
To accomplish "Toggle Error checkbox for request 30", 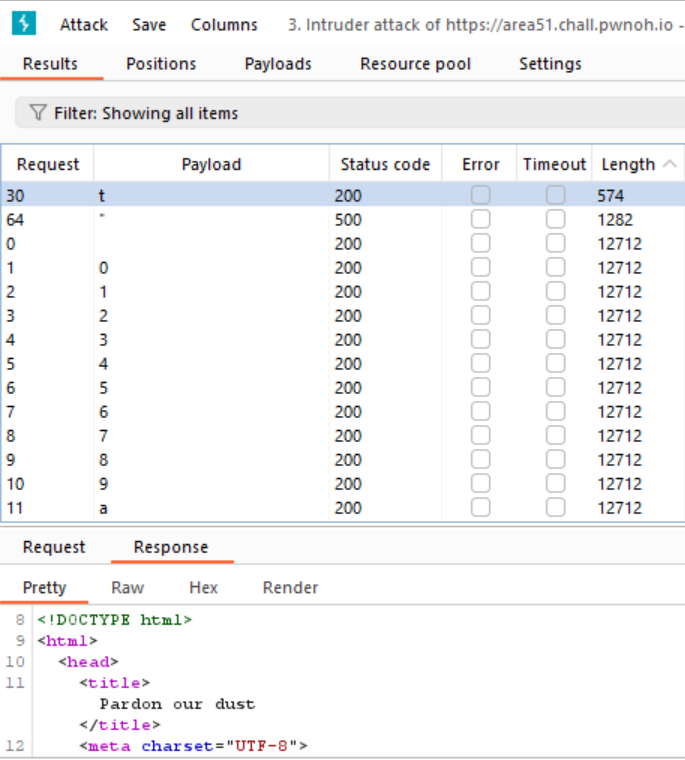I will [x=480, y=196].
